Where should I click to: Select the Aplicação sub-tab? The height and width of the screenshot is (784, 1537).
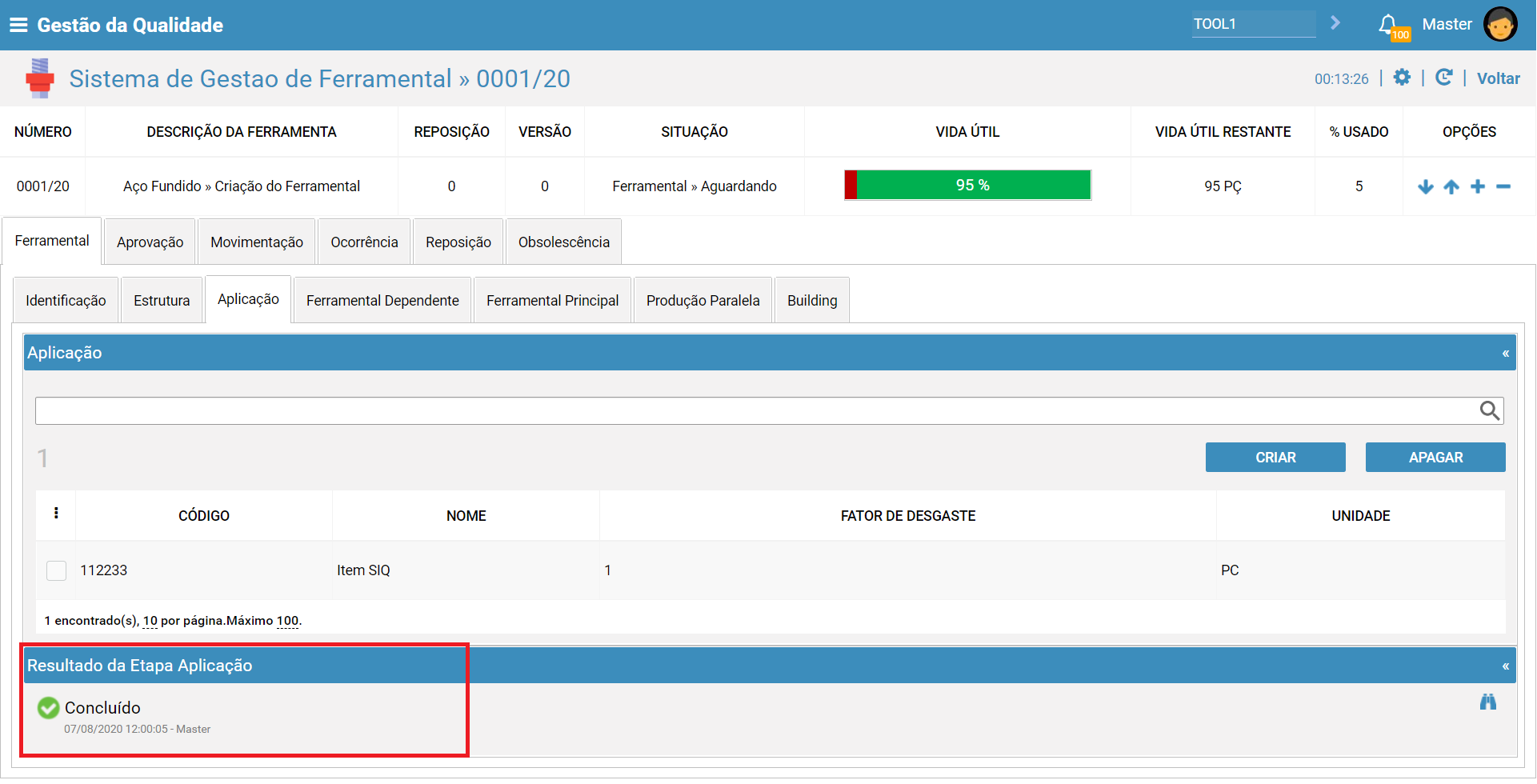click(x=248, y=299)
